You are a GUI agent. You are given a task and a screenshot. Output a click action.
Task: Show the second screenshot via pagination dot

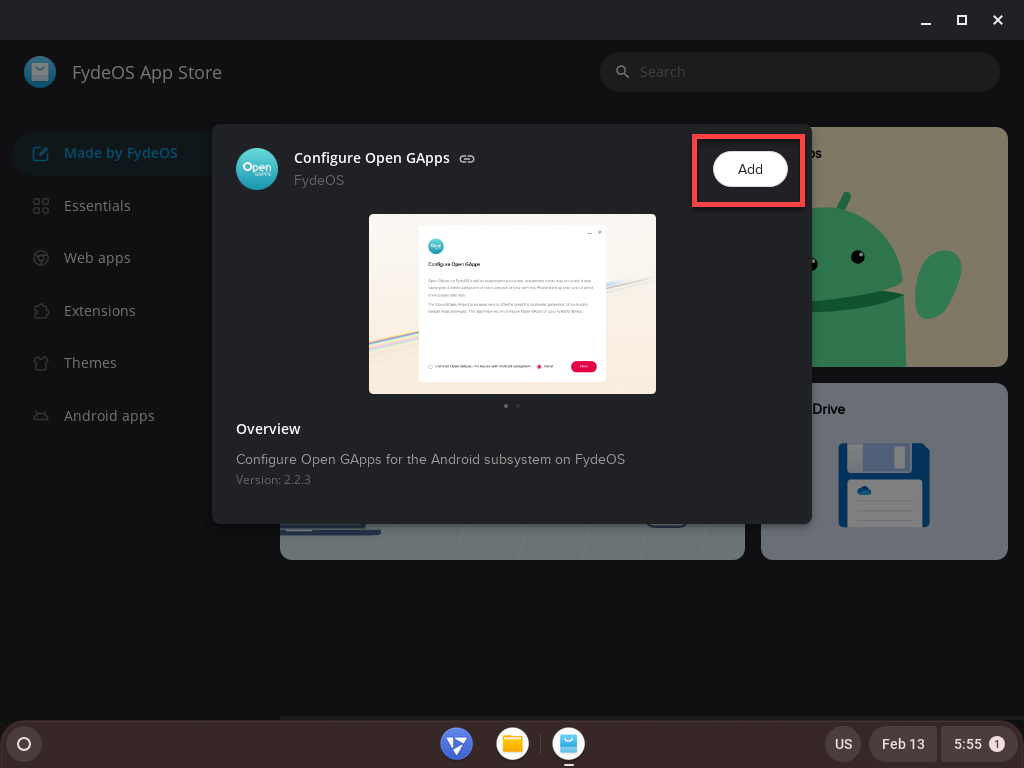518,406
